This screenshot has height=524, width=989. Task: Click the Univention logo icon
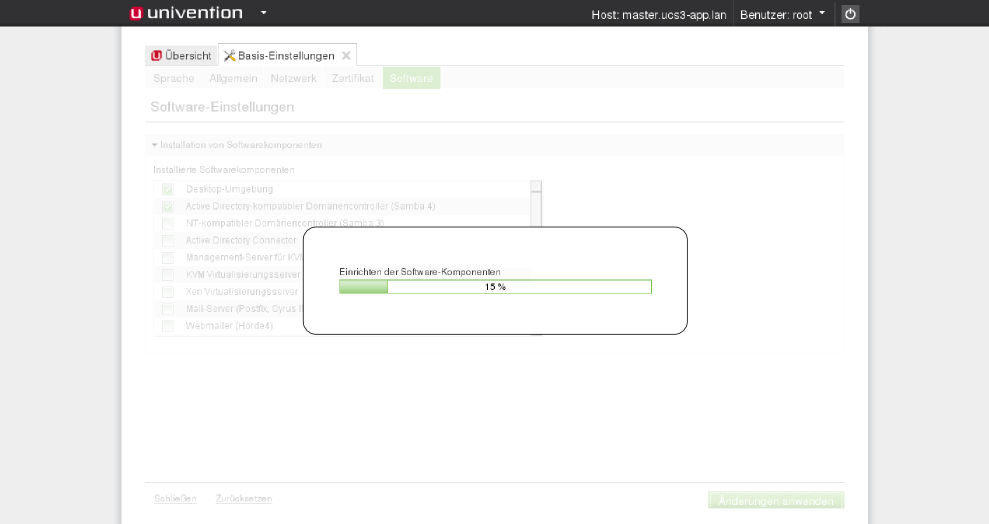[x=136, y=13]
